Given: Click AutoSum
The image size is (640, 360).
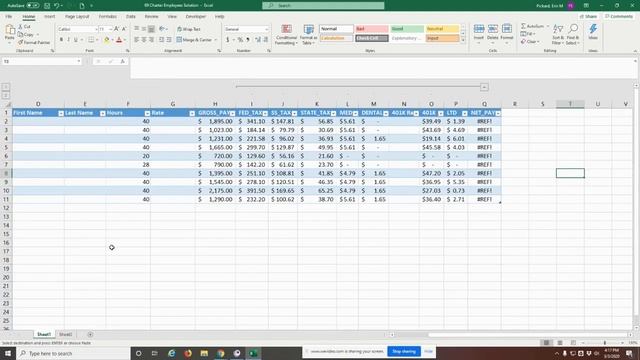Looking at the screenshot, I should tap(533, 26).
